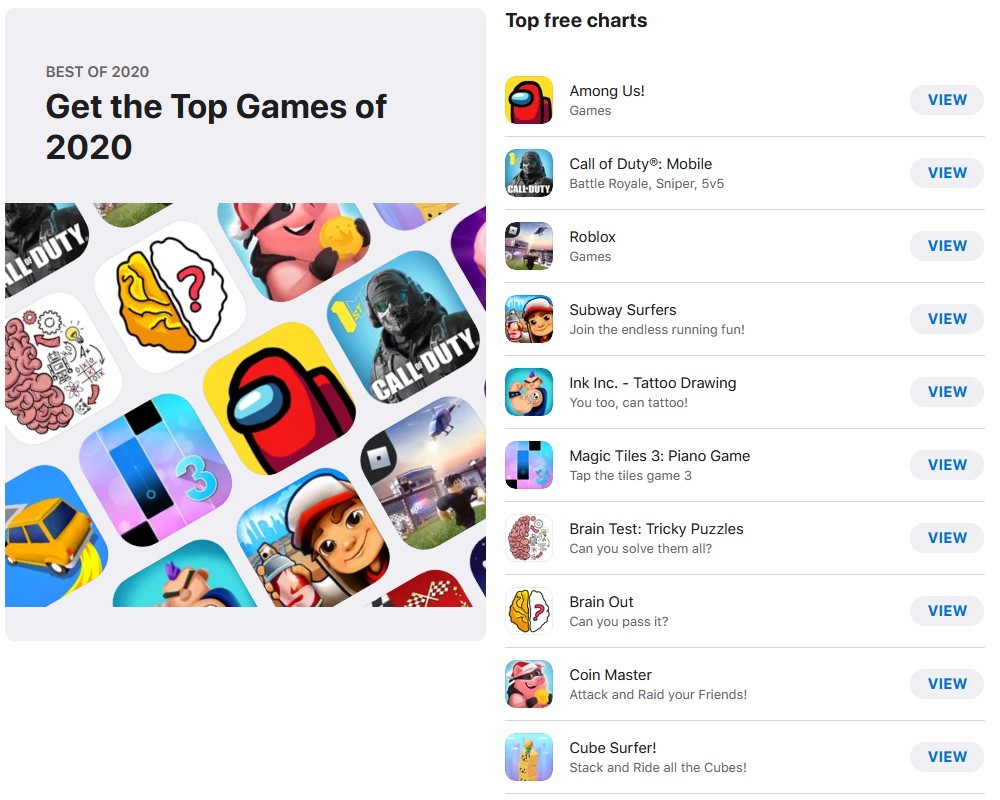1000x800 pixels.
Task: Open the Brain Out app icon
Action: point(529,611)
